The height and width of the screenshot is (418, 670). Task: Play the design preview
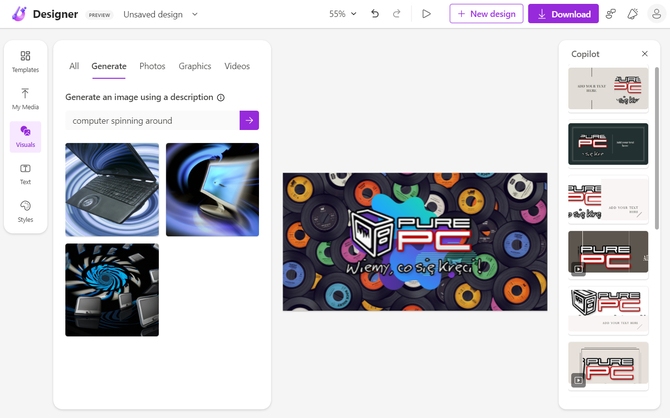426,14
